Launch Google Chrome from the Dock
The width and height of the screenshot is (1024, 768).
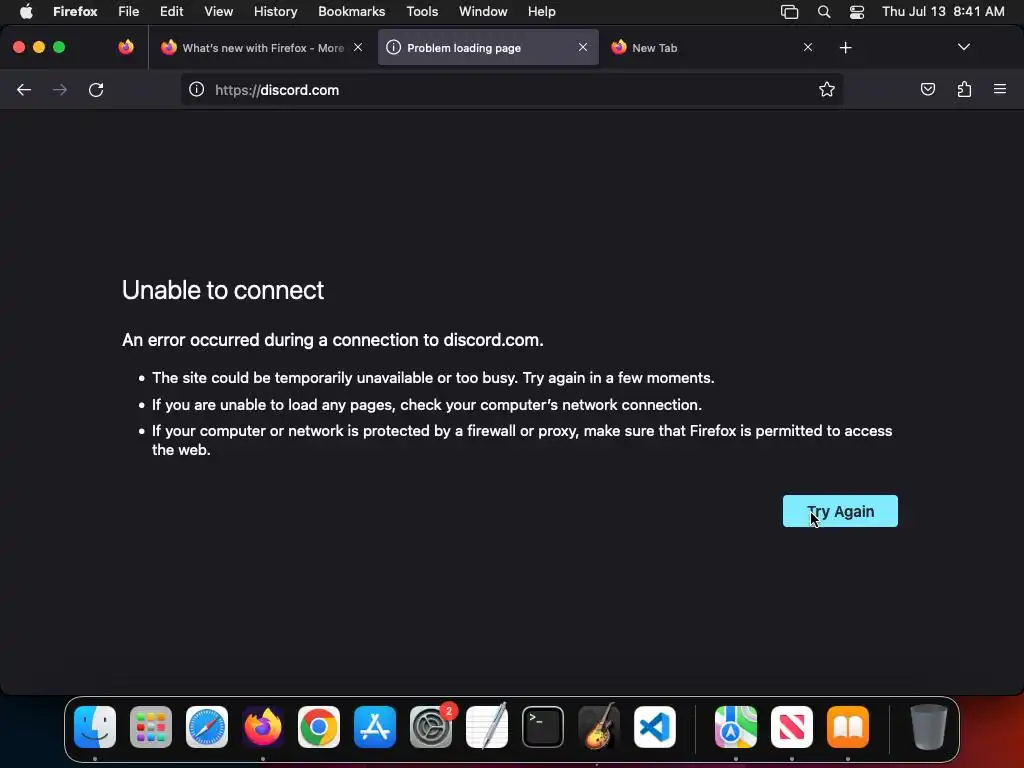pos(319,727)
